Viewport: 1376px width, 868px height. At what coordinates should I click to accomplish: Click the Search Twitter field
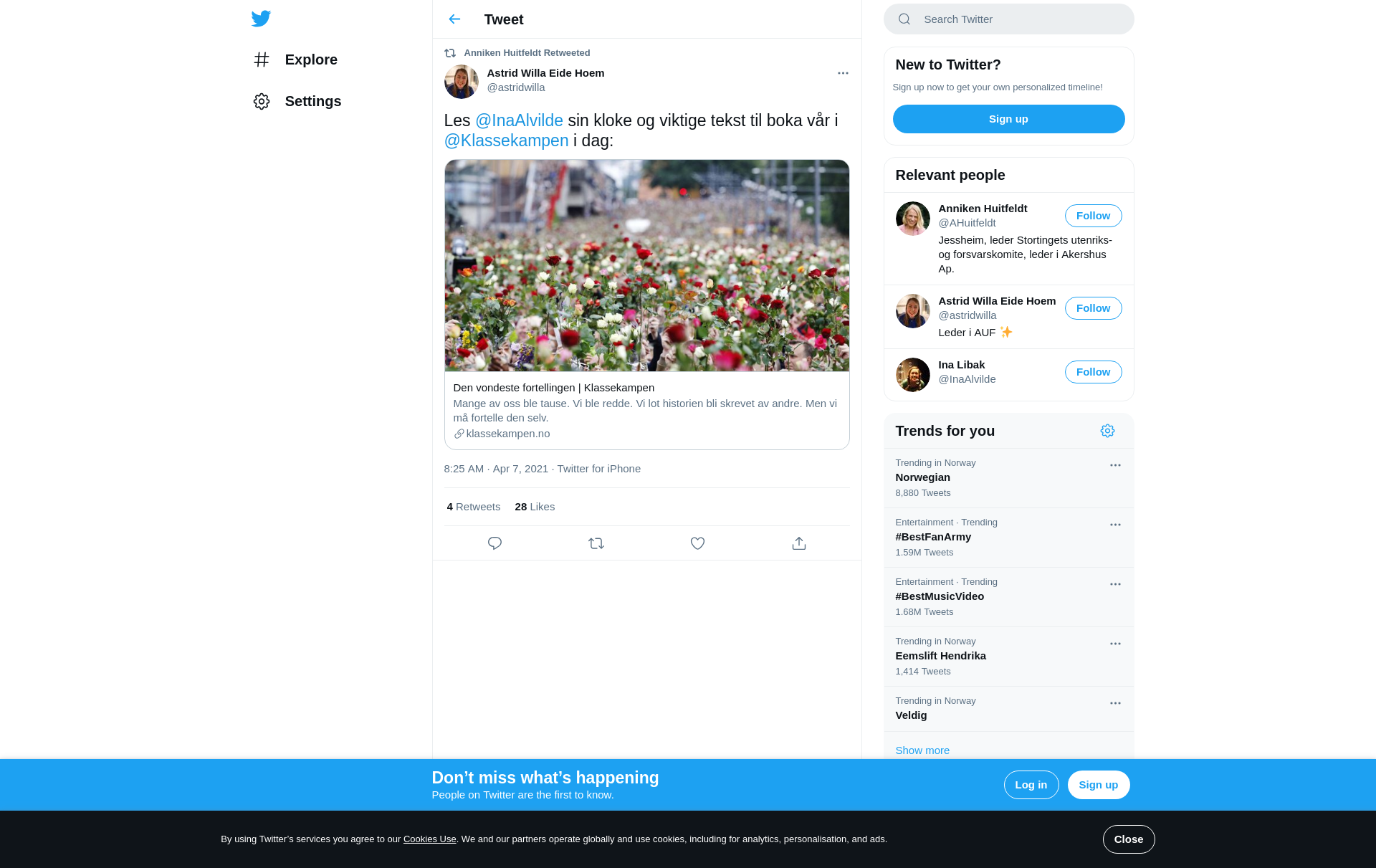[x=1008, y=19]
